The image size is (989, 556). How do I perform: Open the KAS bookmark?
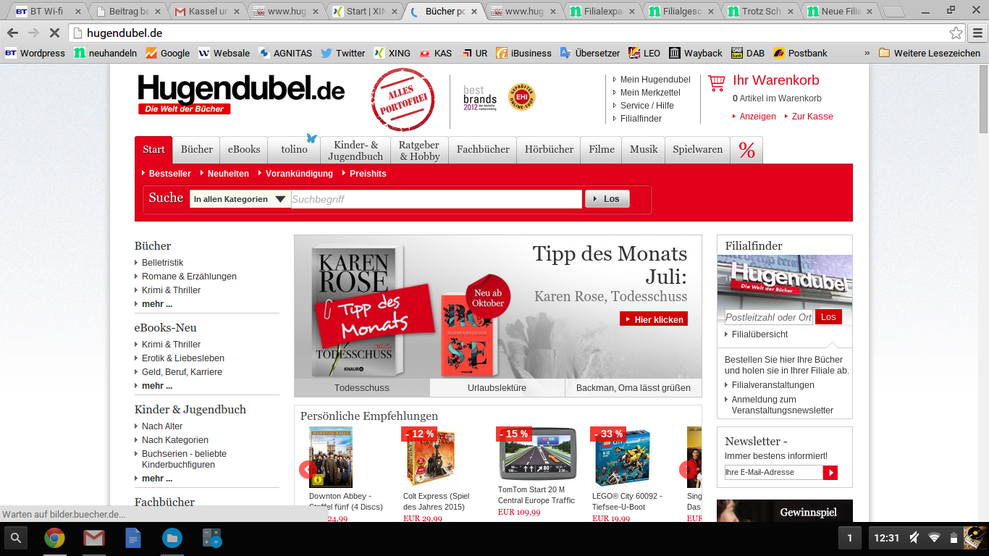[436, 53]
